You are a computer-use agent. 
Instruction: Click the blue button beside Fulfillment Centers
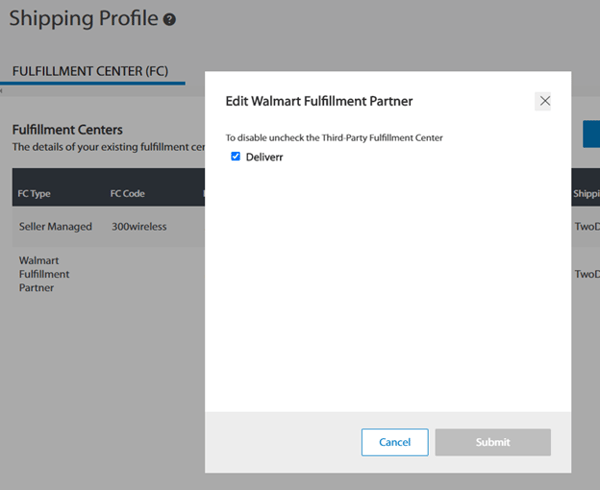(591, 134)
